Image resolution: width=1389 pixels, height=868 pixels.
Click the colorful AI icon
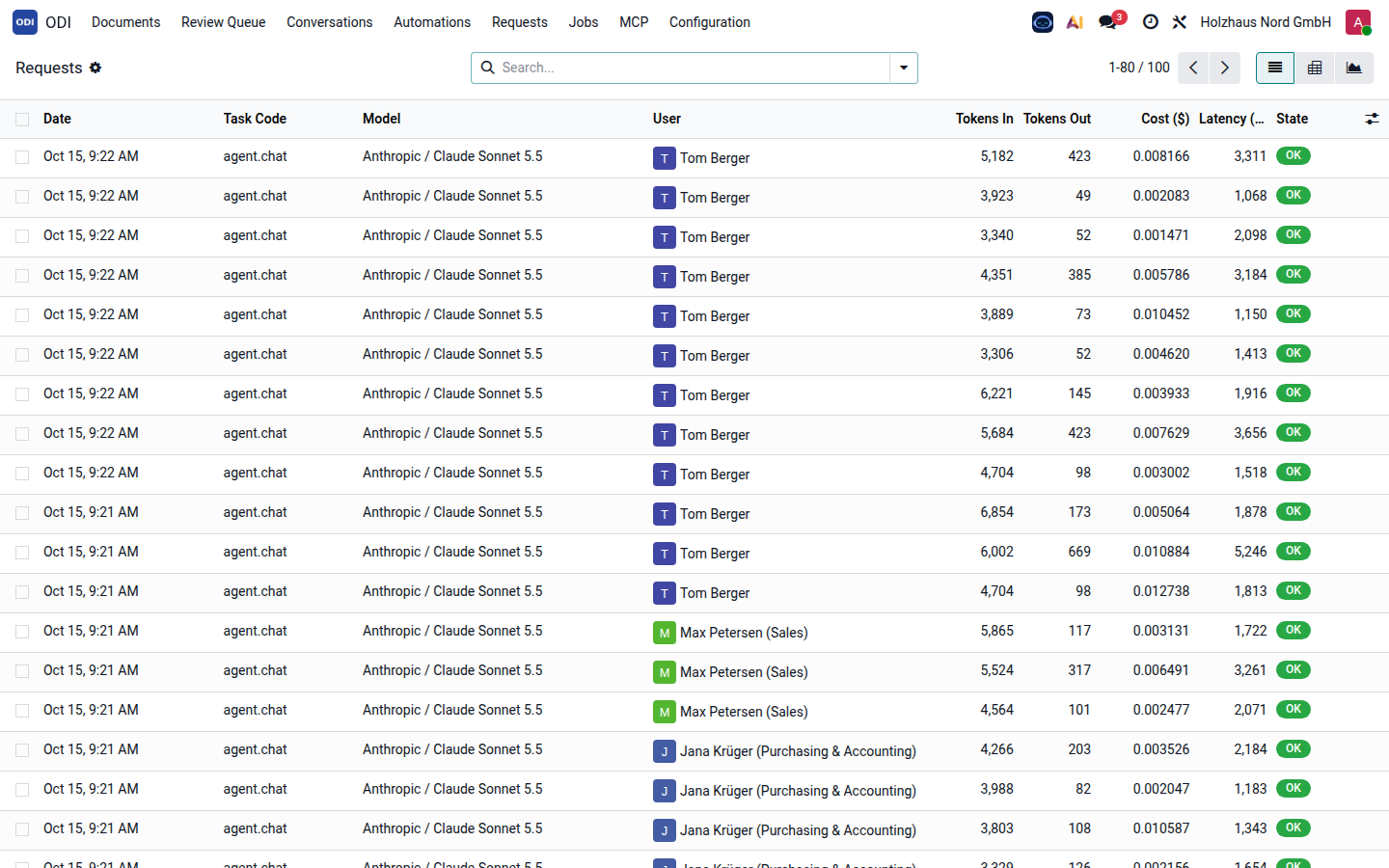1075,22
